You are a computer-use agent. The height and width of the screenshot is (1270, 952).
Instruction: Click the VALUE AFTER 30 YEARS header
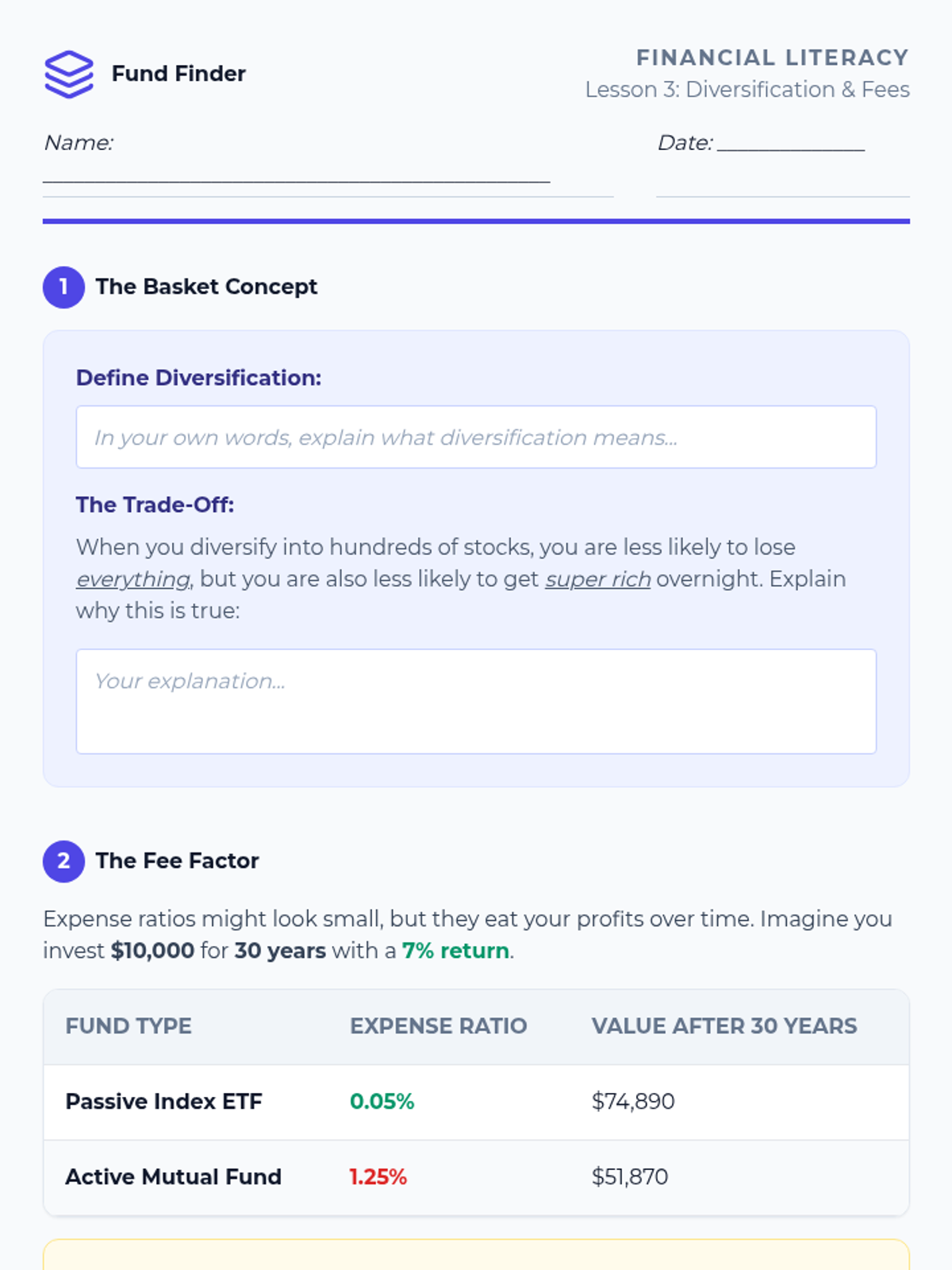tap(724, 1026)
